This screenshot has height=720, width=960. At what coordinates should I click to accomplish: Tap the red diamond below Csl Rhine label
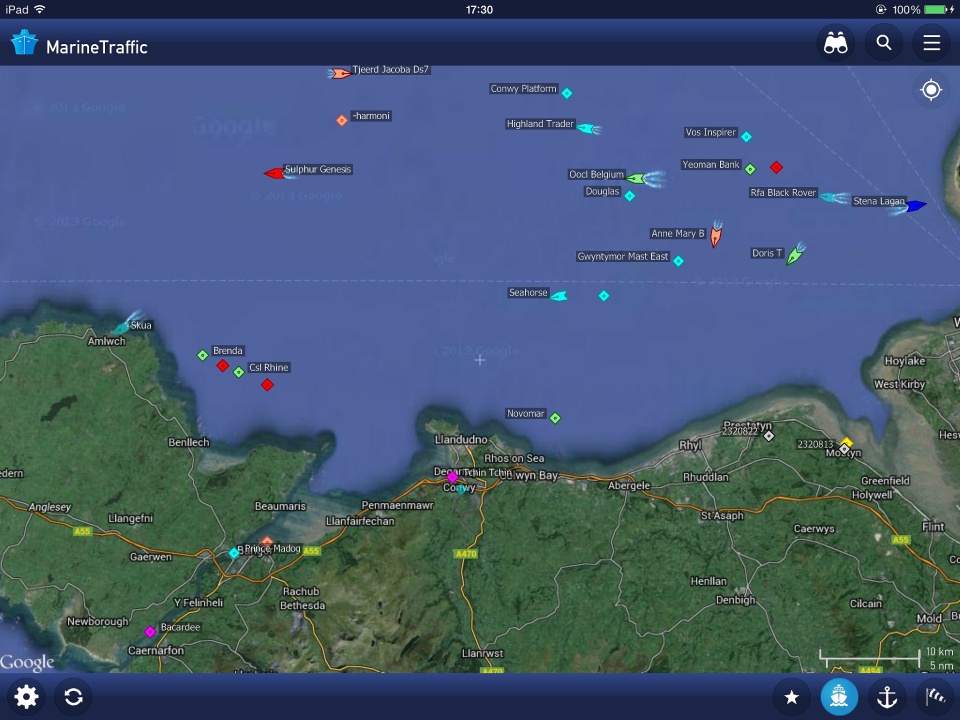268,385
